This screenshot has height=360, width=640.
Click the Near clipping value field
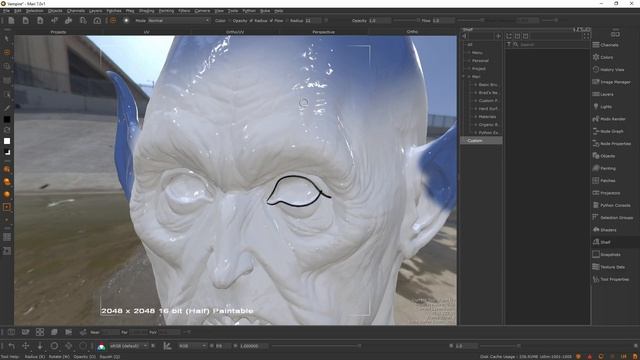point(111,332)
